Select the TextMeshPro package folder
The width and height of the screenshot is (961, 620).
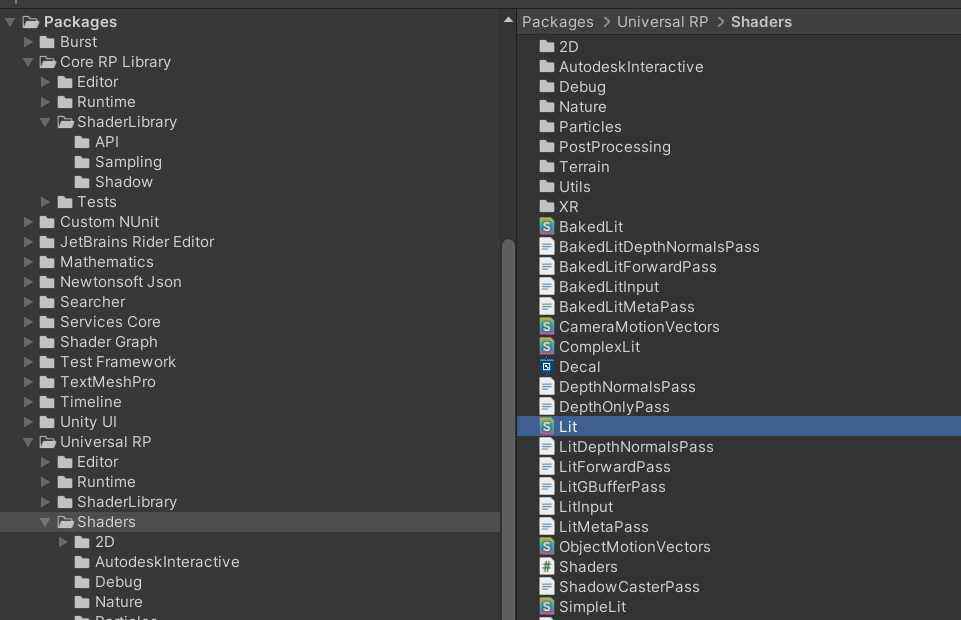pos(107,381)
